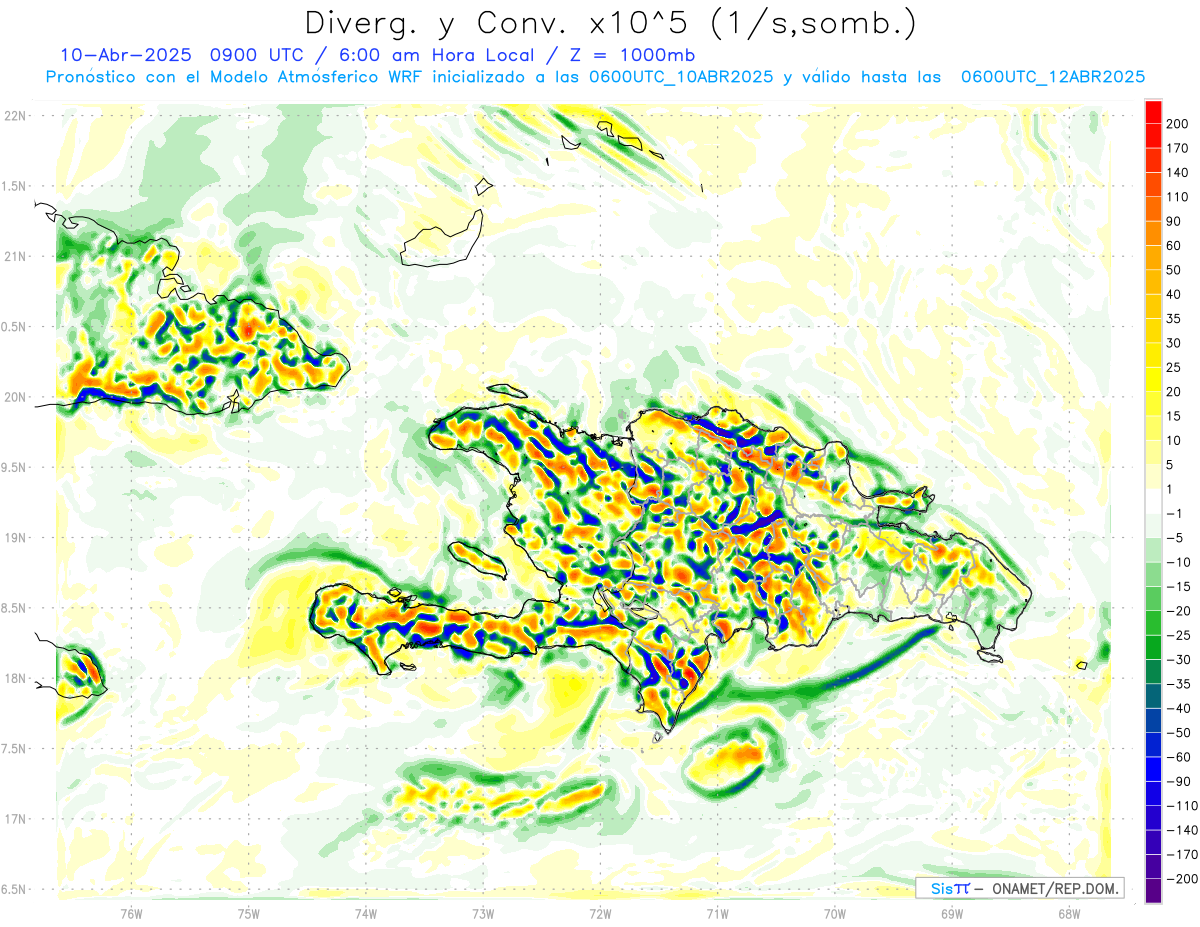Click the 73W longitude label
This screenshot has width=1200, height=927.
(x=483, y=913)
